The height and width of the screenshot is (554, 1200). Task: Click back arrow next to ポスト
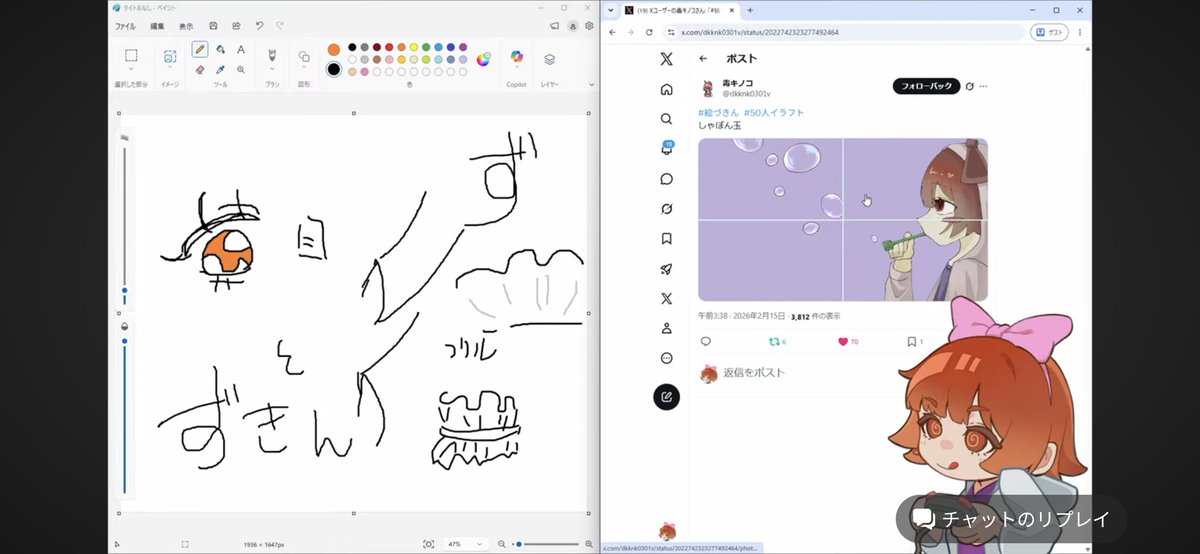coord(704,59)
